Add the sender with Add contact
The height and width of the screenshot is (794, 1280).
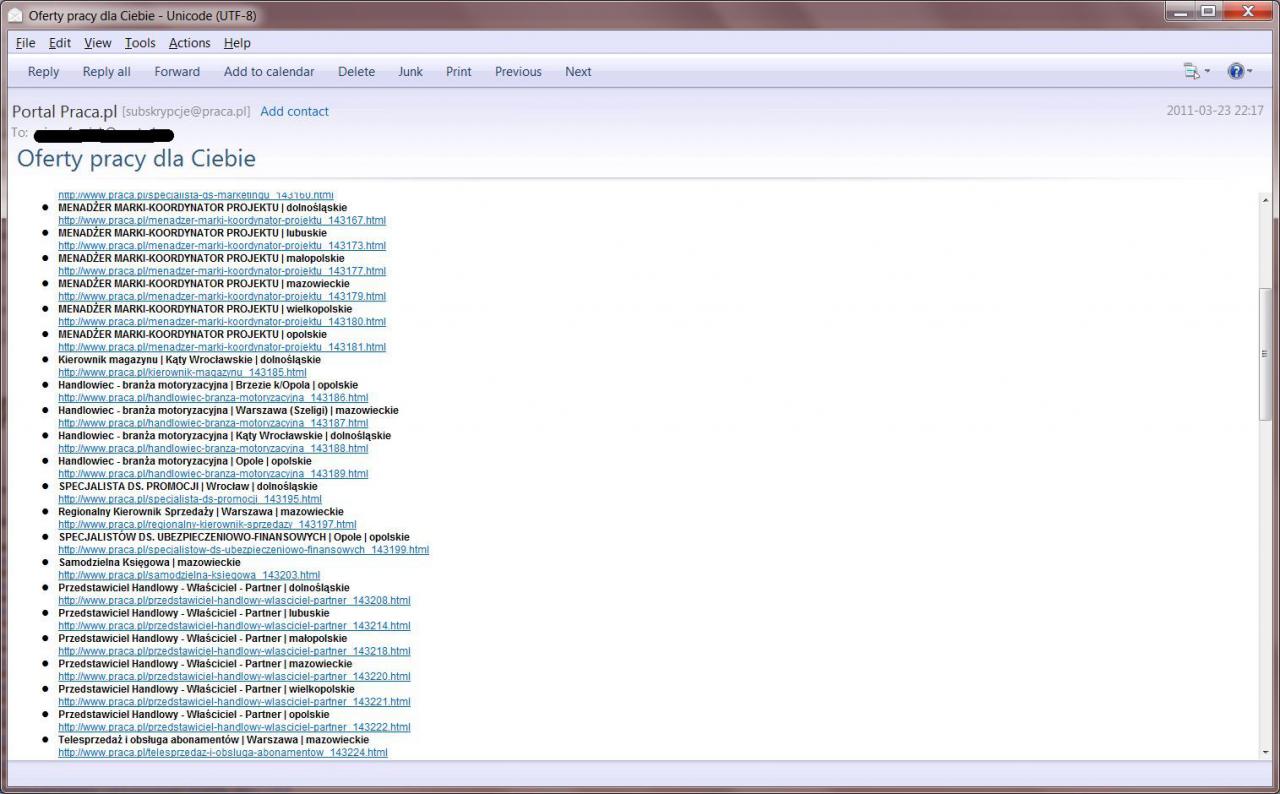pyautogui.click(x=294, y=111)
